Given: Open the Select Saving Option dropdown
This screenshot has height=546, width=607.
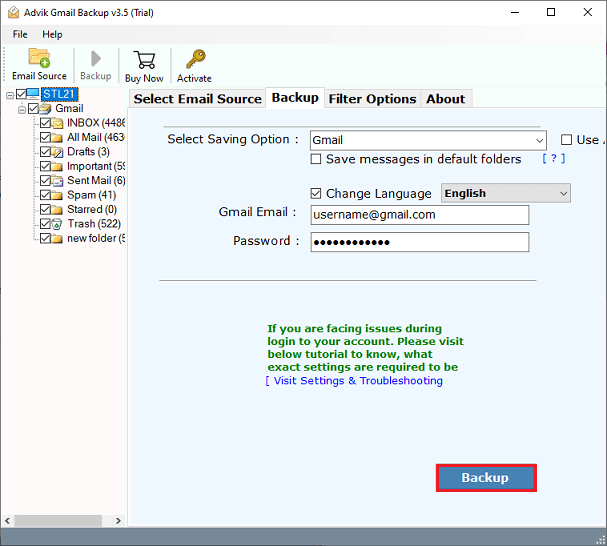Looking at the screenshot, I should click(428, 140).
